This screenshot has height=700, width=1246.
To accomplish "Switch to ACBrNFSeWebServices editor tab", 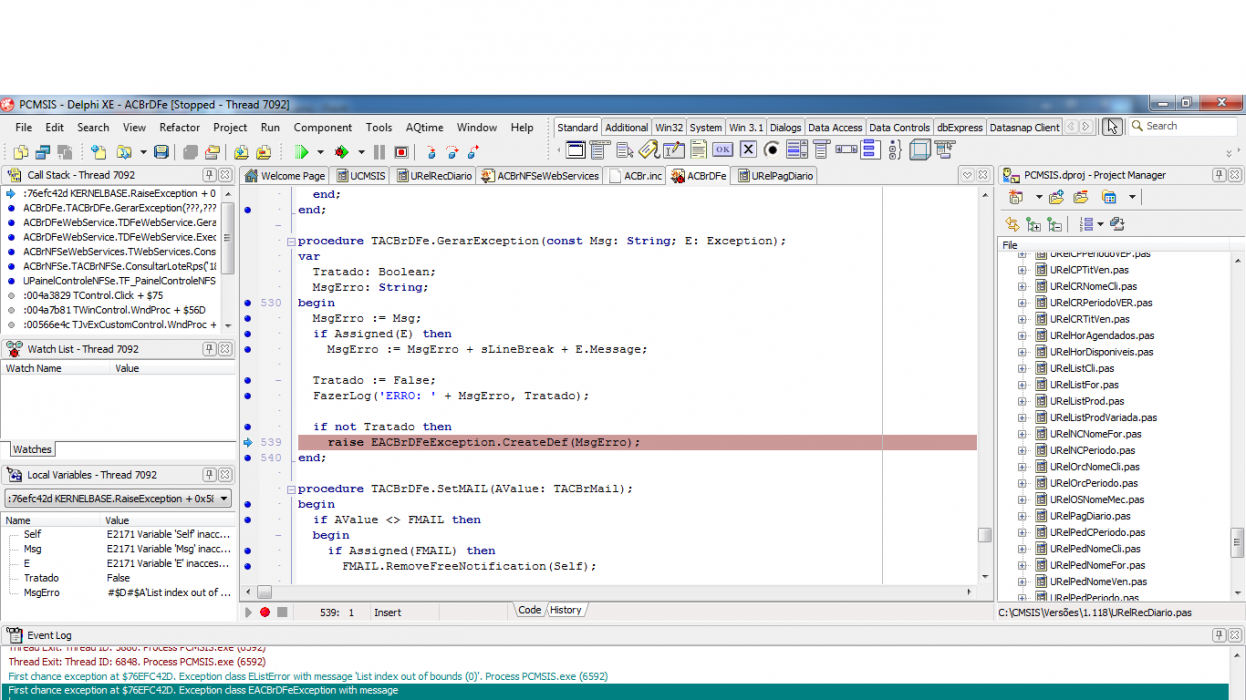I will tap(540, 175).
